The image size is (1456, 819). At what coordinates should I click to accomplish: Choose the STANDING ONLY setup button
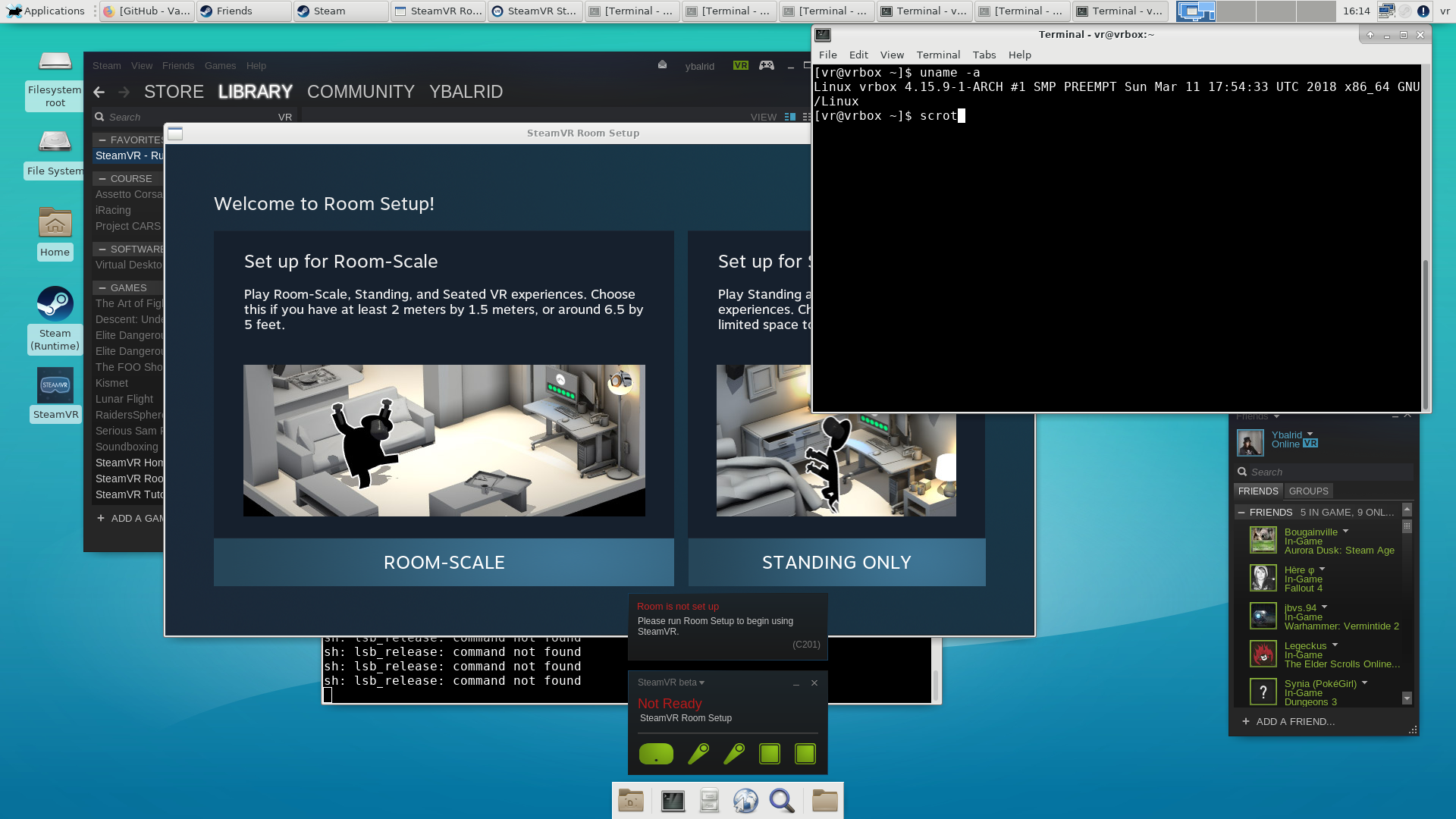click(836, 563)
